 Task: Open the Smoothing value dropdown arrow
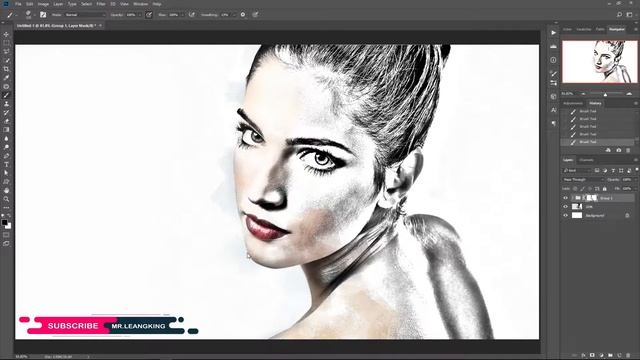pos(234,15)
